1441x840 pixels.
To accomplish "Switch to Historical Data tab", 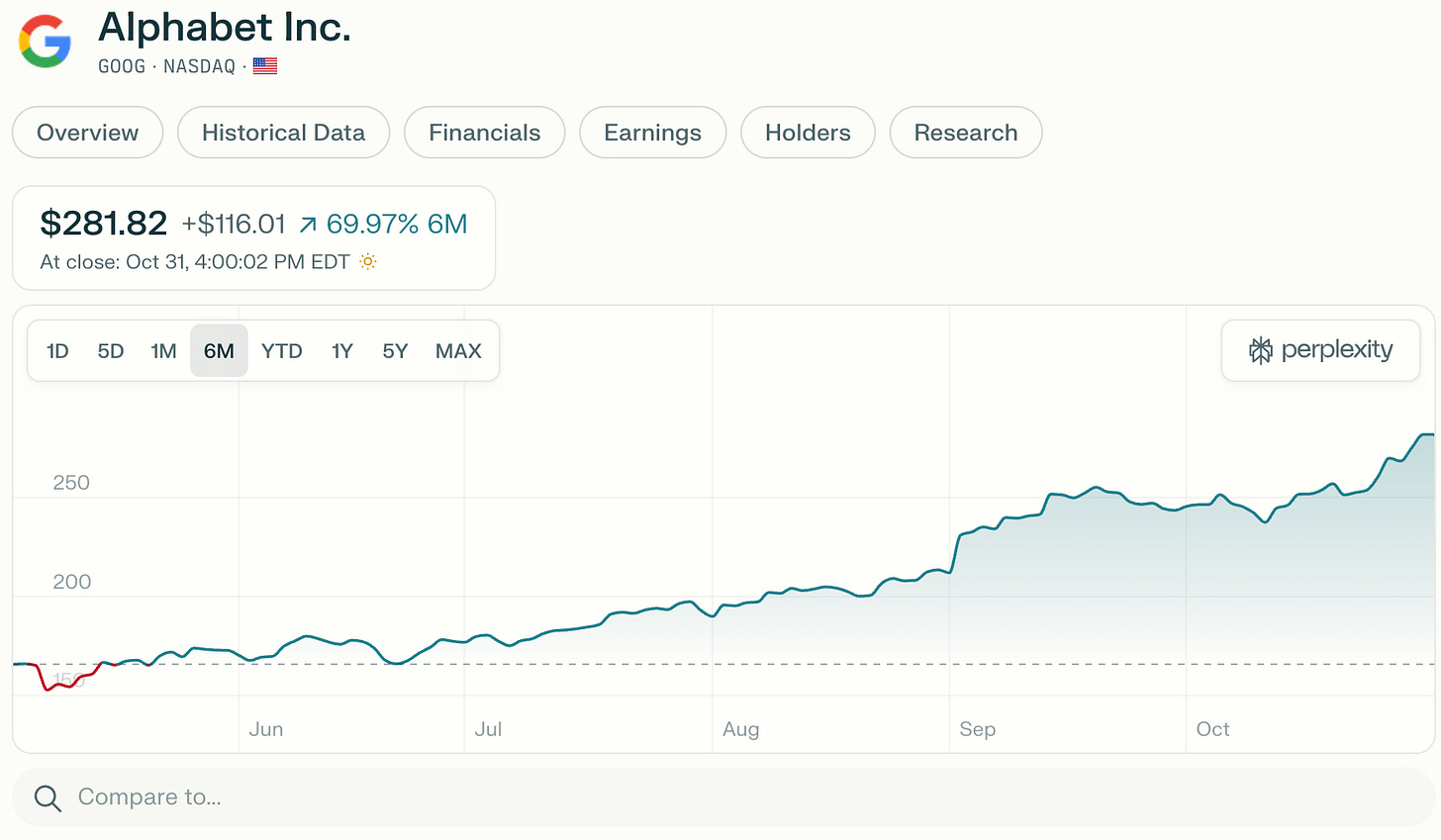I will [x=284, y=133].
